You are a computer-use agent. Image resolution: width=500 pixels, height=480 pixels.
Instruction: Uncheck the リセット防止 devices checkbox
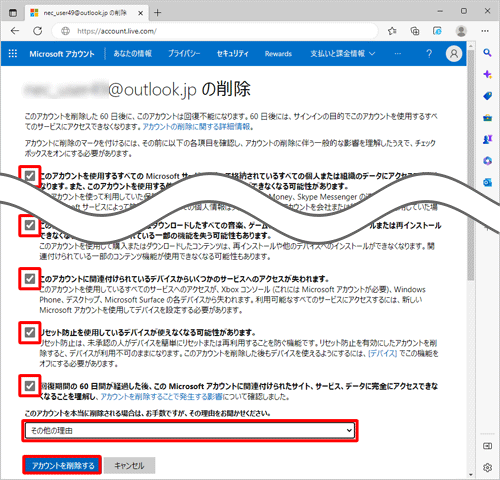point(30,332)
